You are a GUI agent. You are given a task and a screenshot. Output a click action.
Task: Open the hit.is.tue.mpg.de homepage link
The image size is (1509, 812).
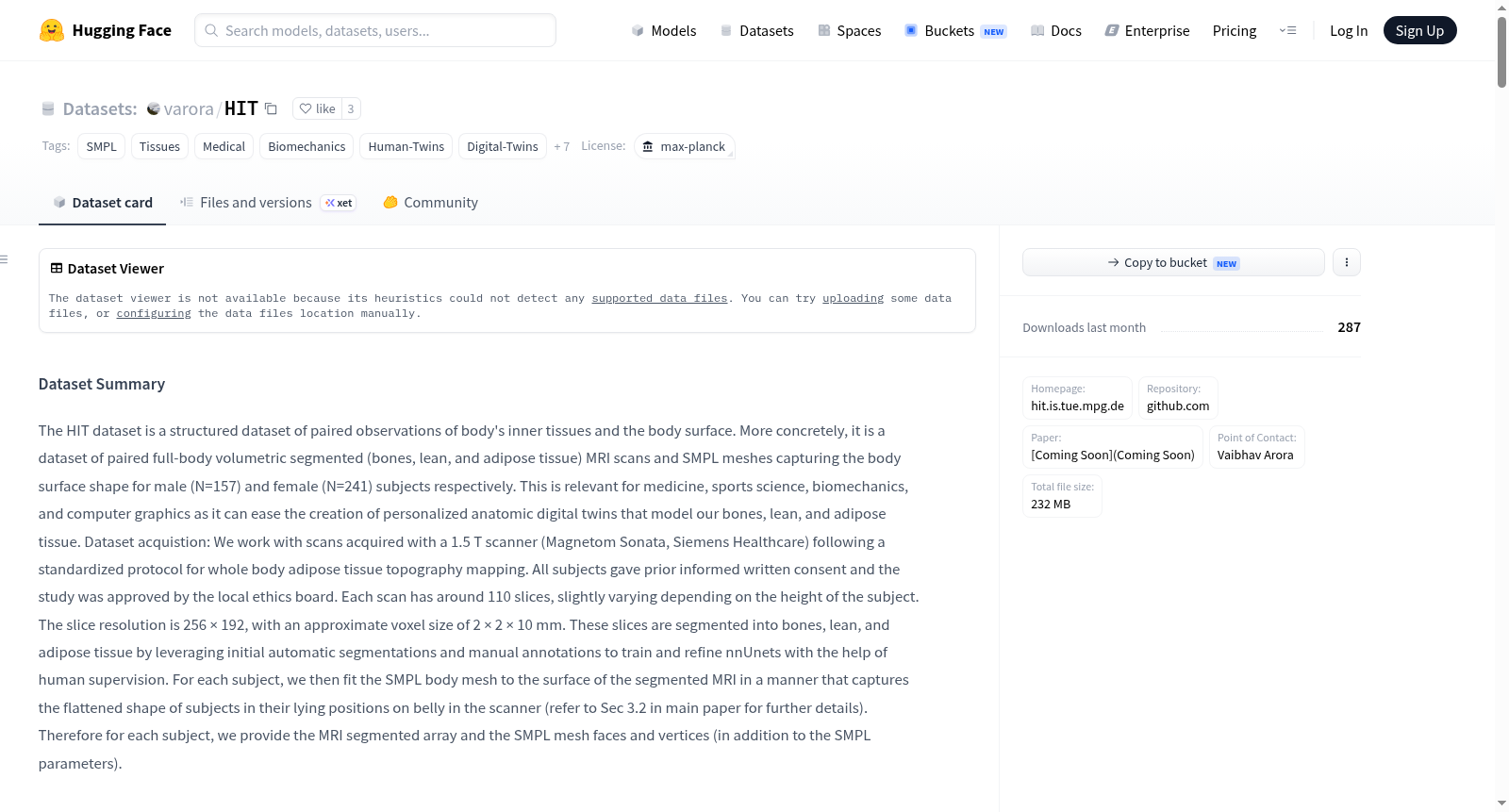1077,406
